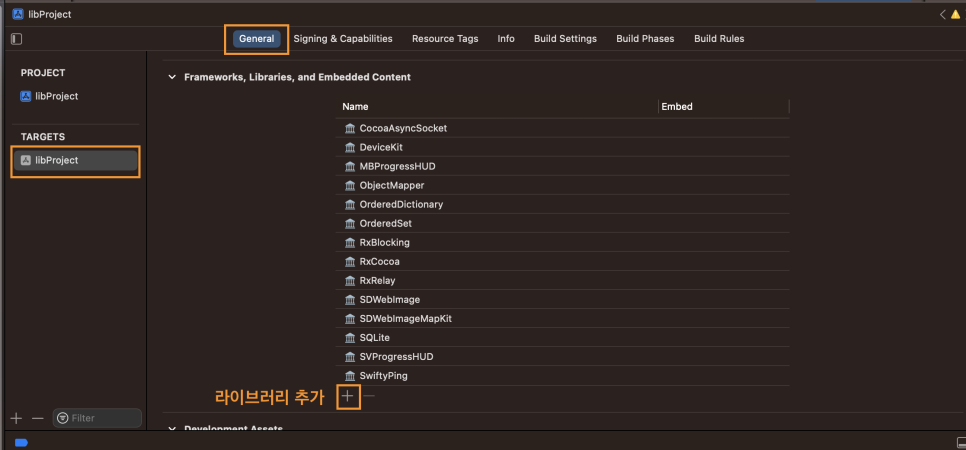Switch to Signing & Capabilities tab
Screen dimensions: 966x450
(x=343, y=39)
